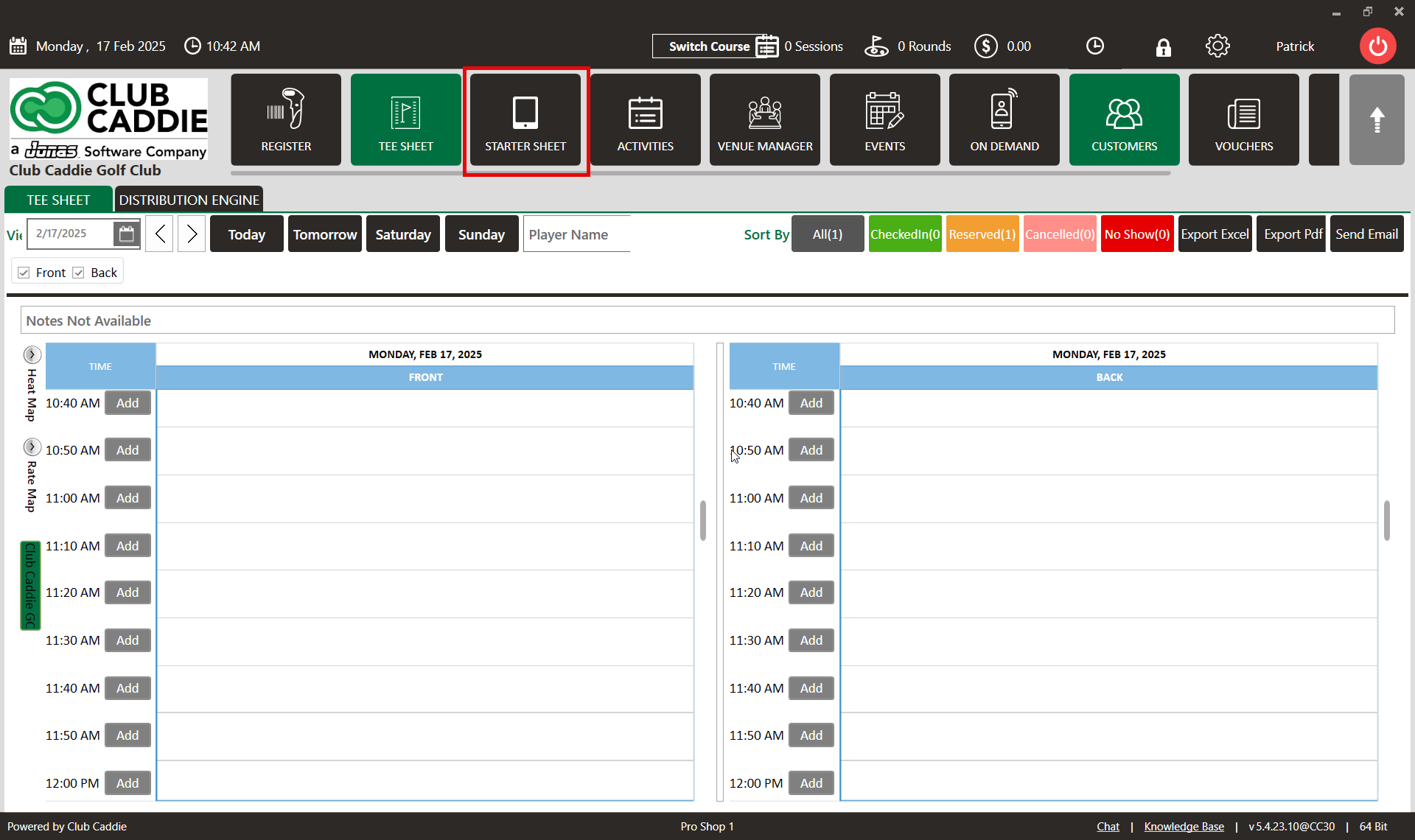Image resolution: width=1415 pixels, height=840 pixels.
Task: Open the Customers module
Action: coord(1125,119)
